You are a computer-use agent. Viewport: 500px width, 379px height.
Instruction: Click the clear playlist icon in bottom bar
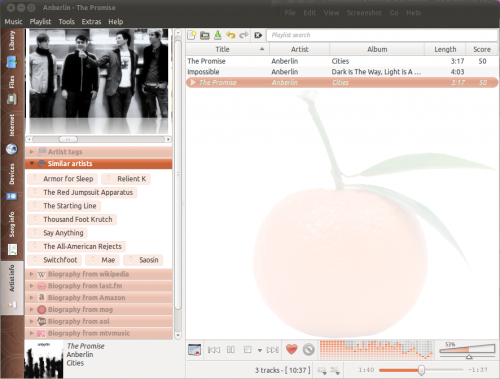click(x=194, y=350)
